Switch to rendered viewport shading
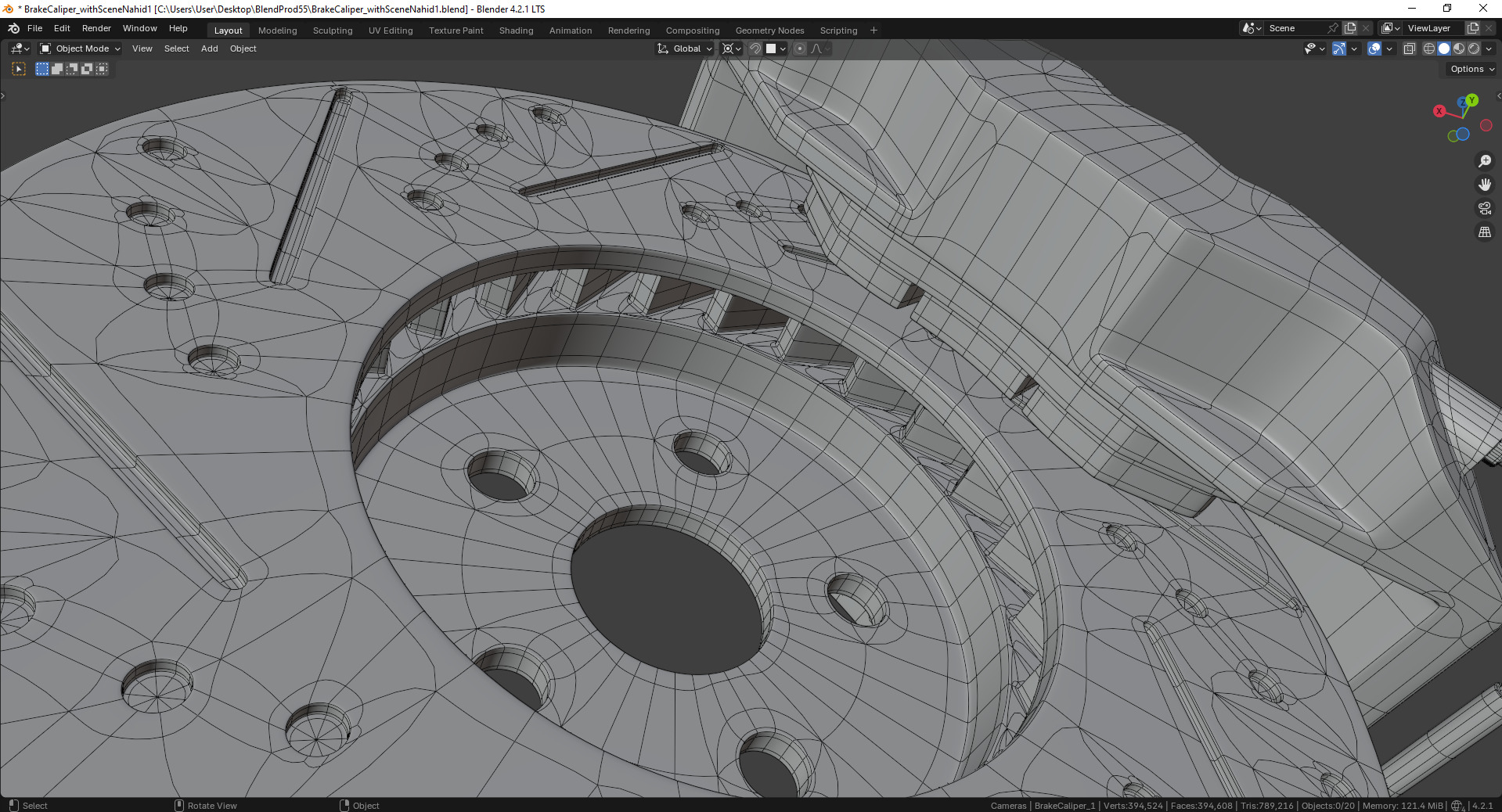Screen dimensions: 1502x812 (x=1474, y=49)
